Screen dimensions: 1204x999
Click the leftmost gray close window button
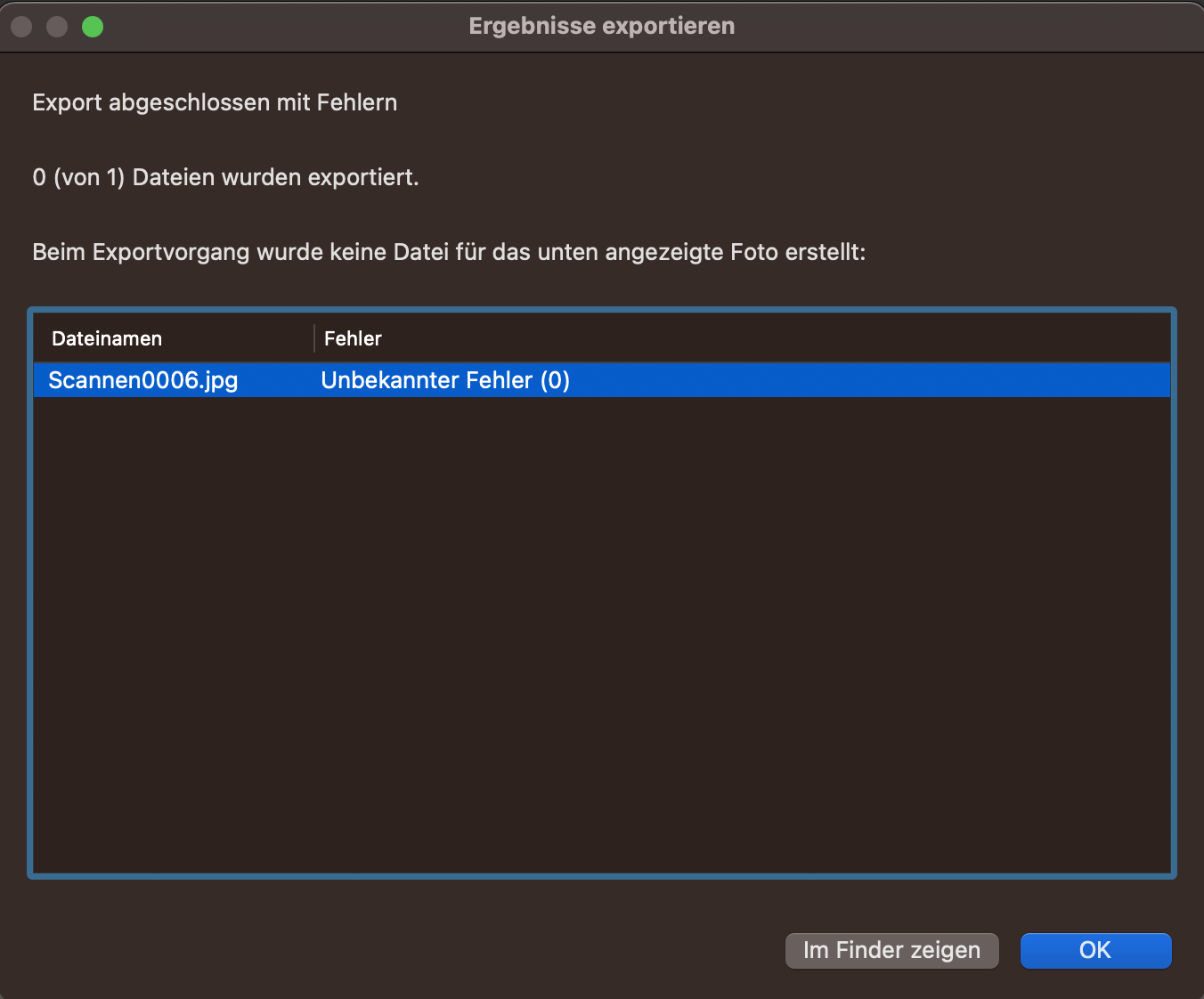(21, 27)
